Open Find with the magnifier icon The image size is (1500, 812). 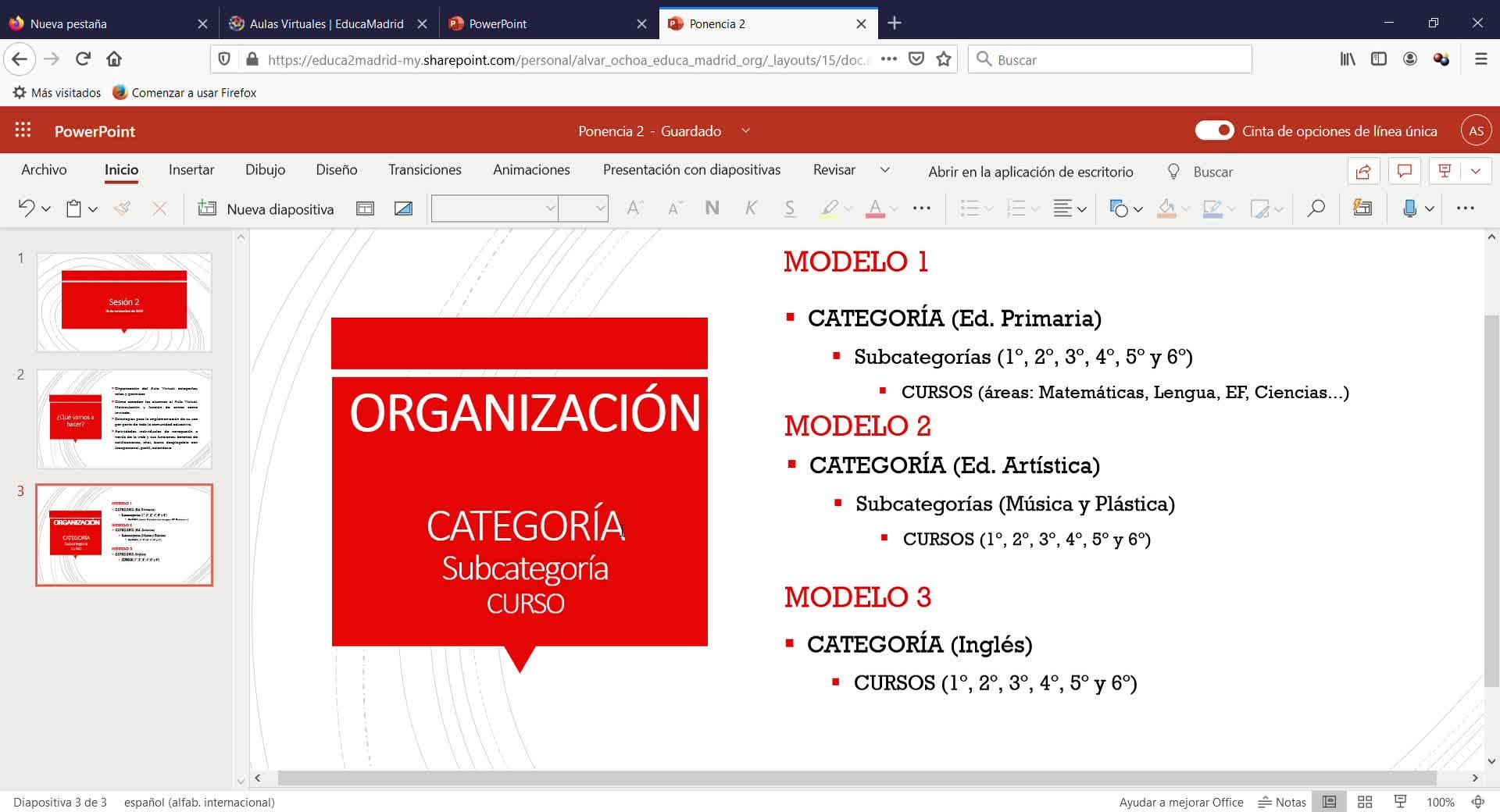1316,208
